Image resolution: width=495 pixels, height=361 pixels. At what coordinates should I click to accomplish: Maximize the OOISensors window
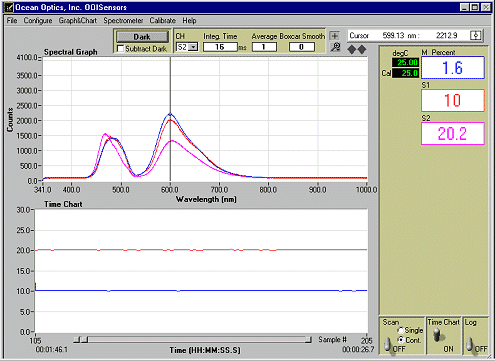pyautogui.click(x=475, y=7)
